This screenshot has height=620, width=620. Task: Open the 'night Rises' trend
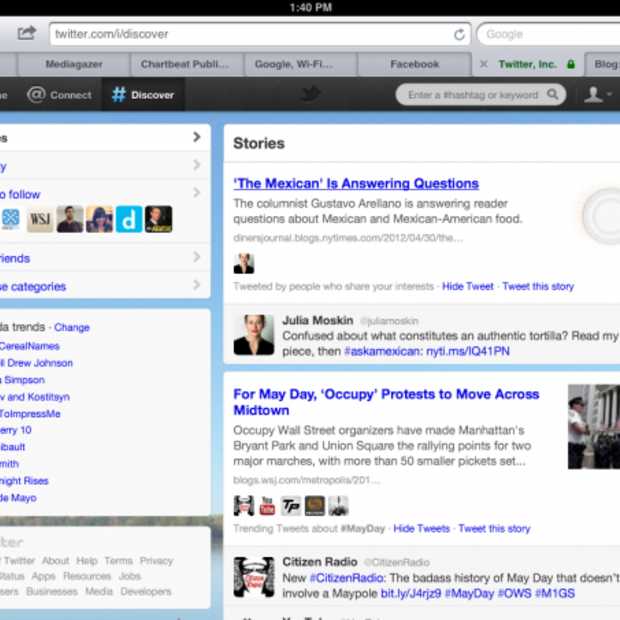pos(24,481)
